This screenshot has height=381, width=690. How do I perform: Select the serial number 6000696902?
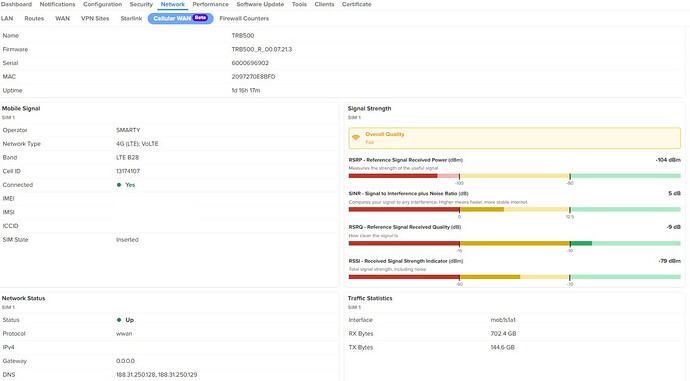tap(250, 63)
